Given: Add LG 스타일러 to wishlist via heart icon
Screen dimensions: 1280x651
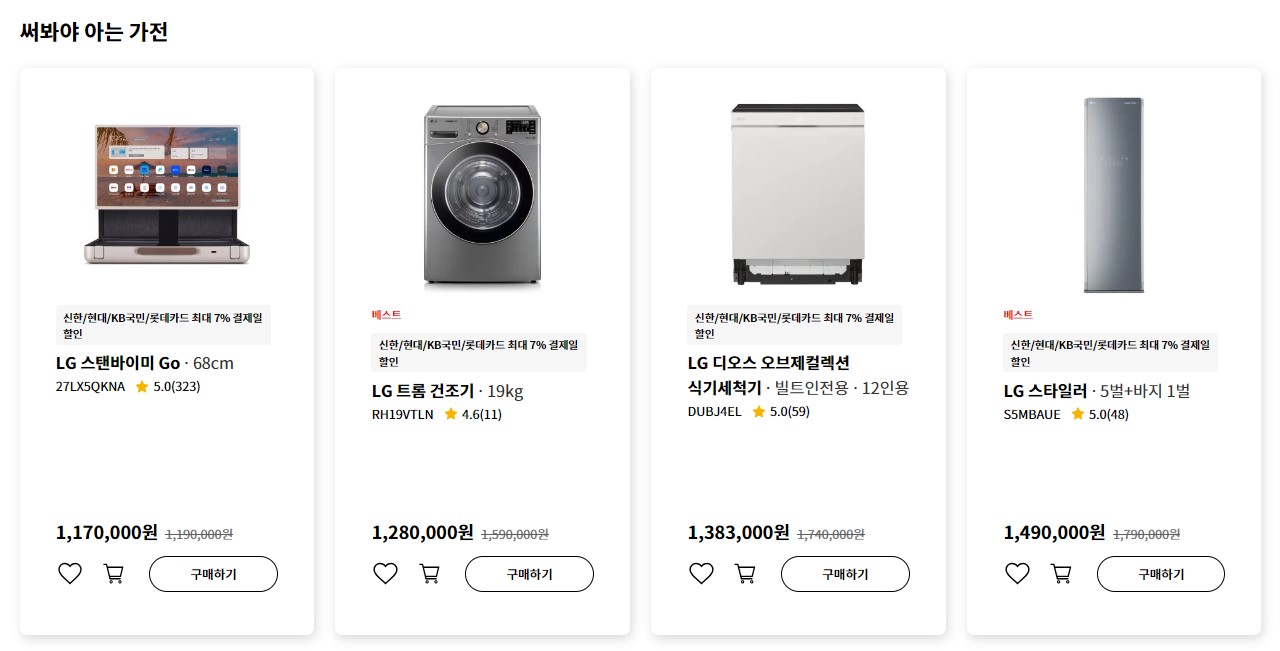Looking at the screenshot, I should (1017, 573).
